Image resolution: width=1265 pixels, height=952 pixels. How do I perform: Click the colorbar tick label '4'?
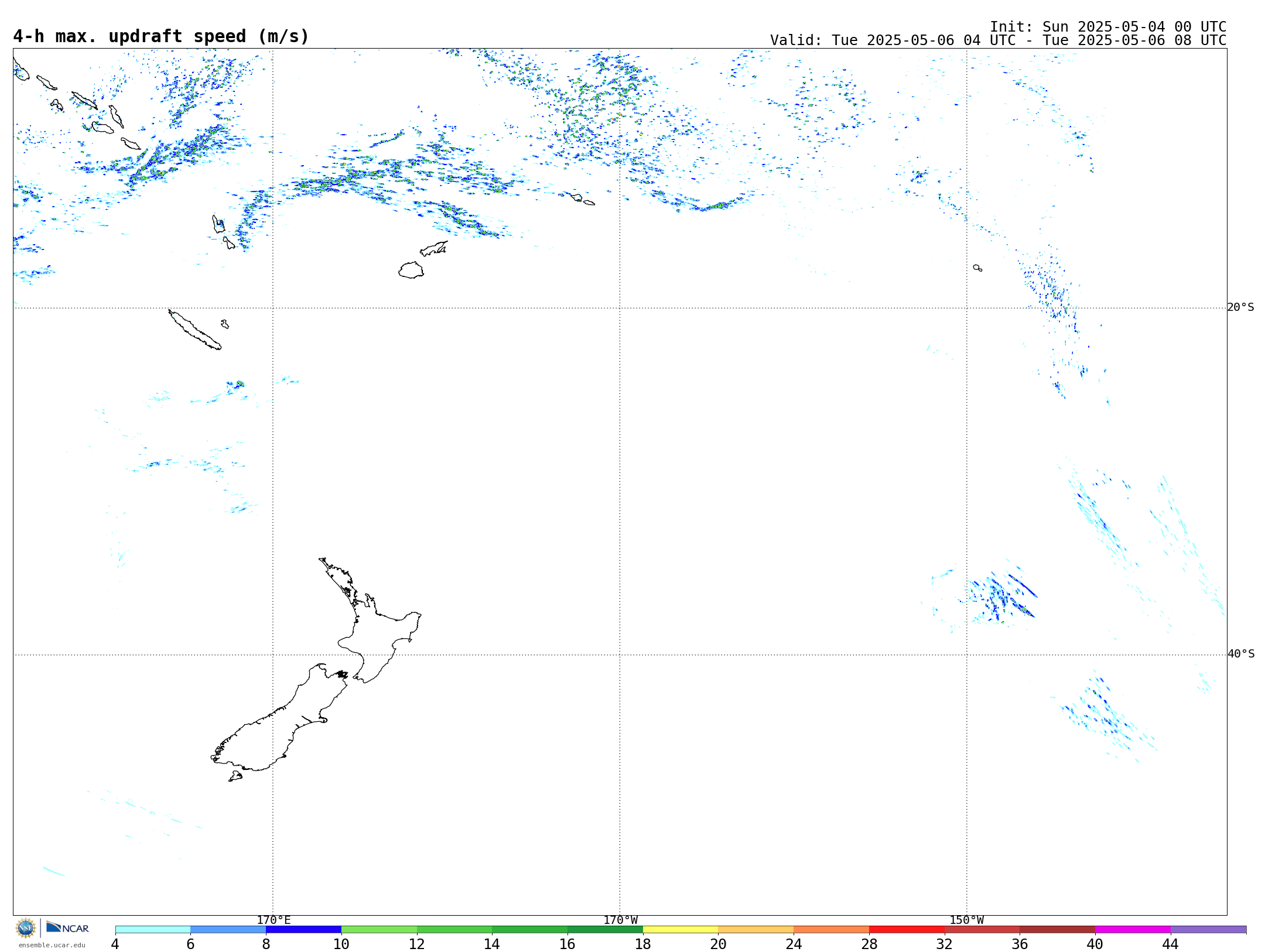pos(115,944)
